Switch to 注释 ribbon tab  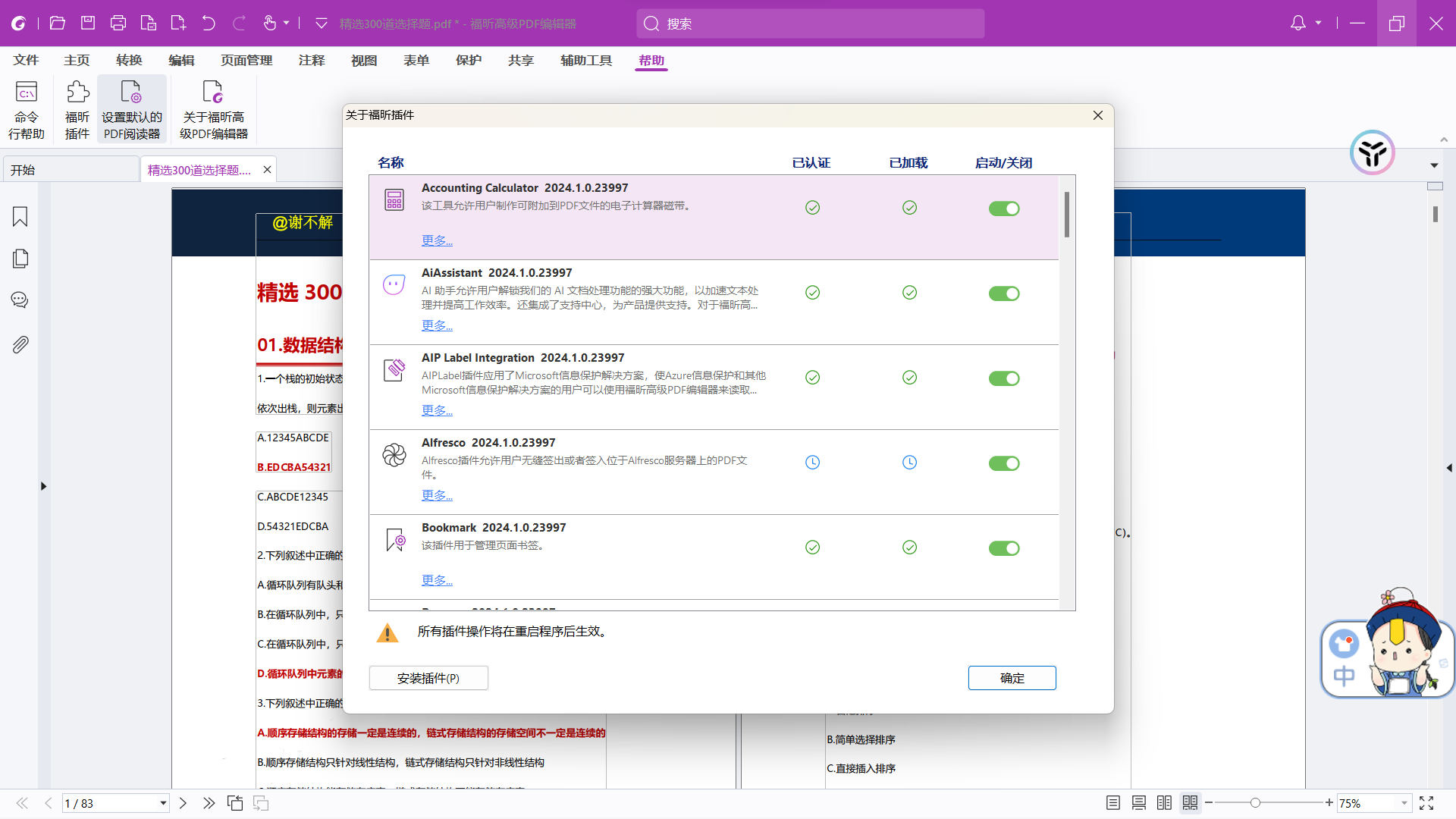coord(312,60)
